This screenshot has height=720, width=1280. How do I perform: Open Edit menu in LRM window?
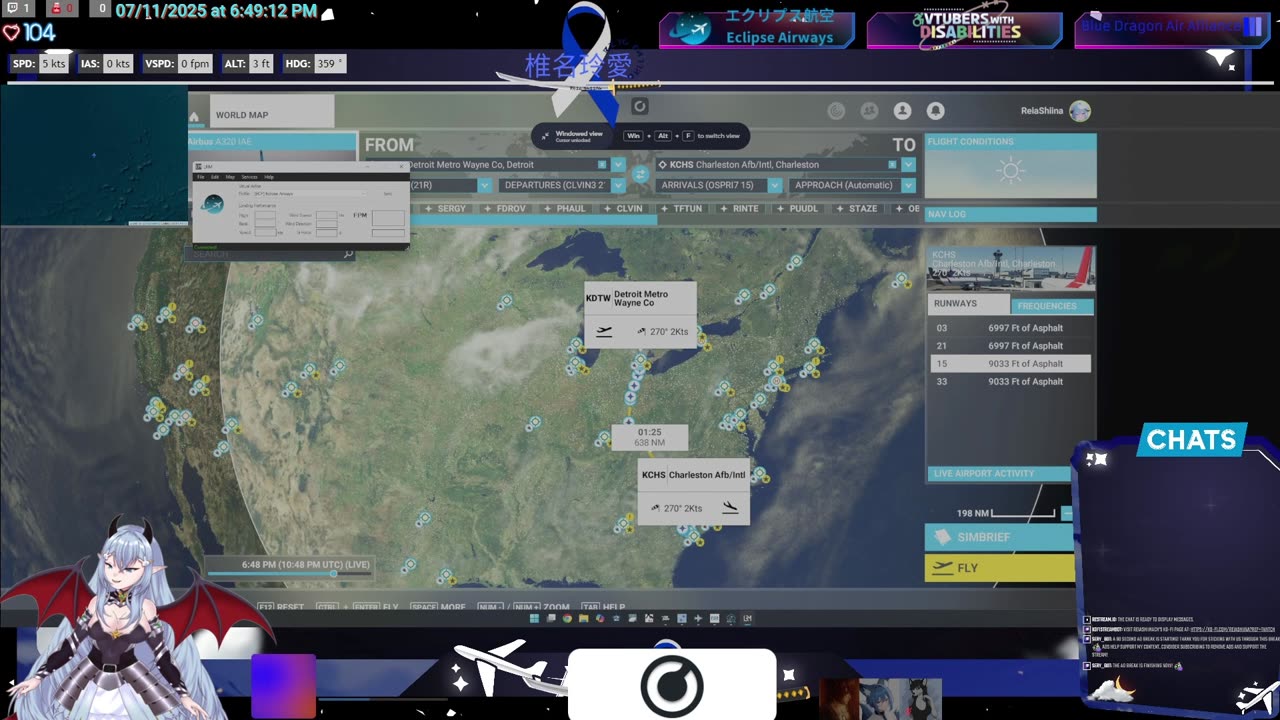214,177
